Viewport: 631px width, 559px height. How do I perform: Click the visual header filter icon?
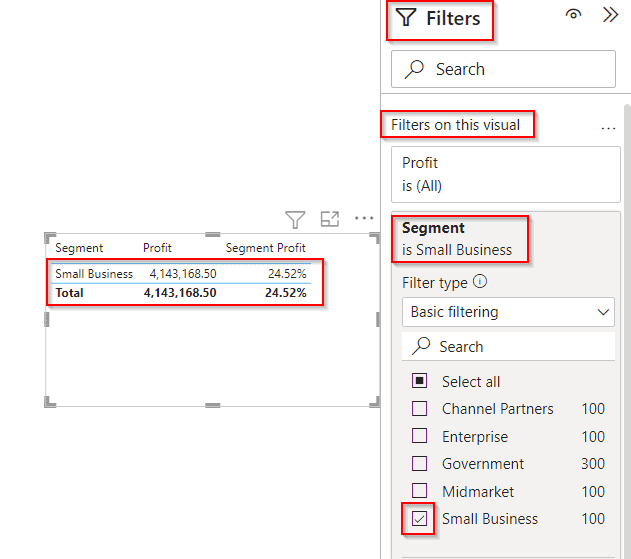click(295, 219)
